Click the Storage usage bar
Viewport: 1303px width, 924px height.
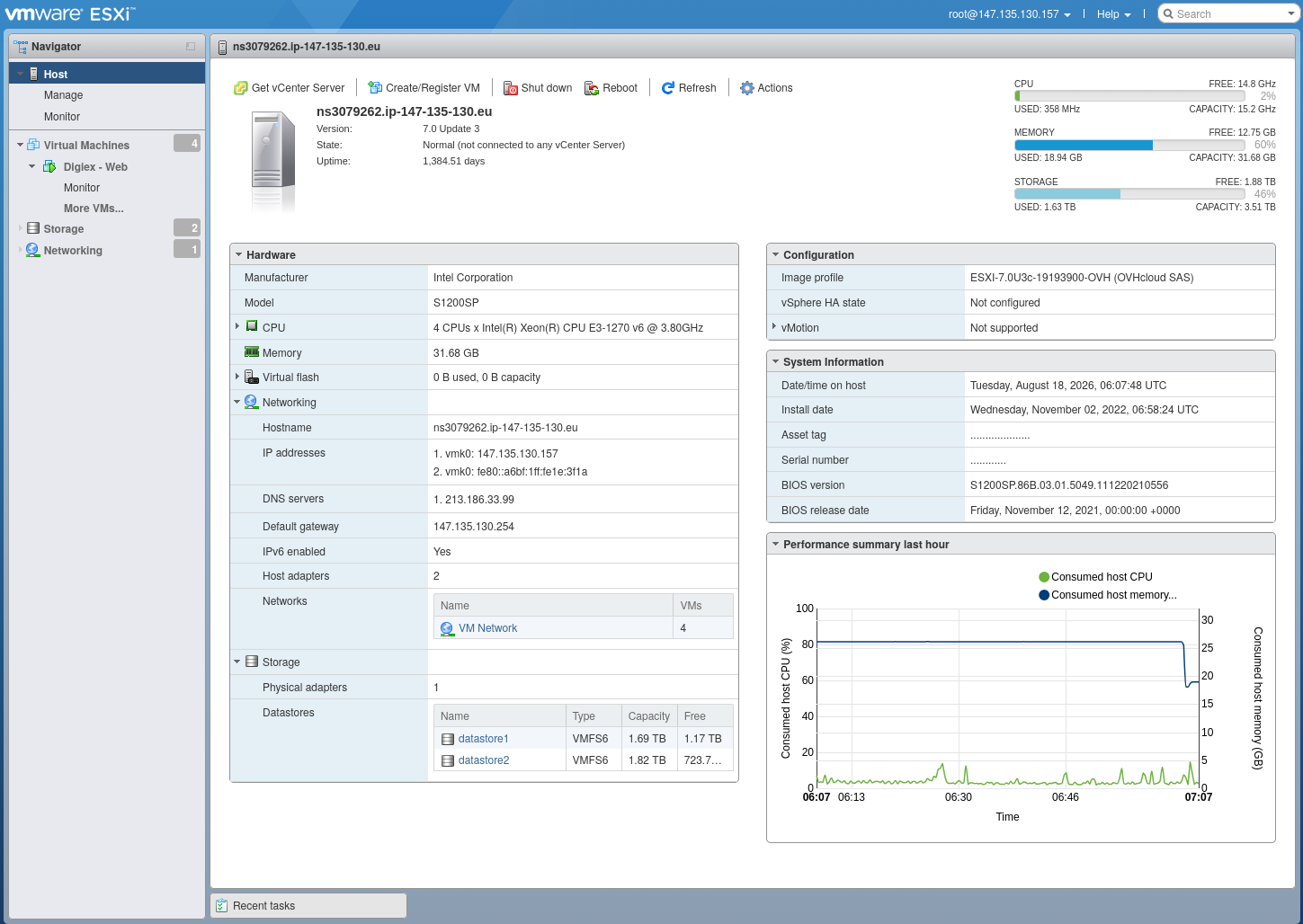(x=1129, y=194)
